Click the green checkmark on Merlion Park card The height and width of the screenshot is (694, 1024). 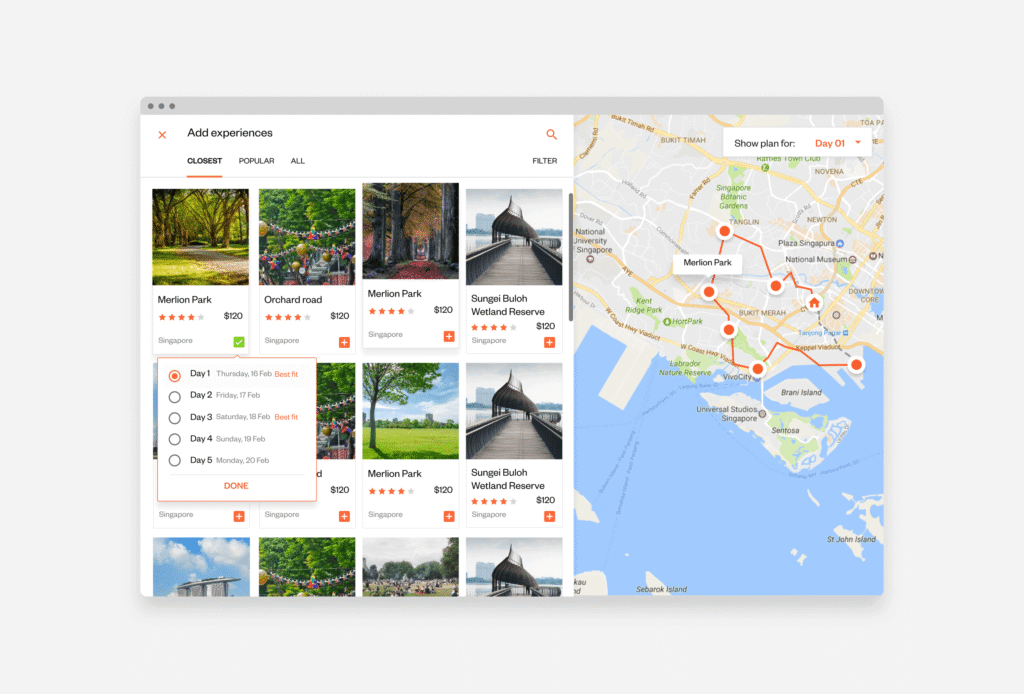tap(239, 342)
